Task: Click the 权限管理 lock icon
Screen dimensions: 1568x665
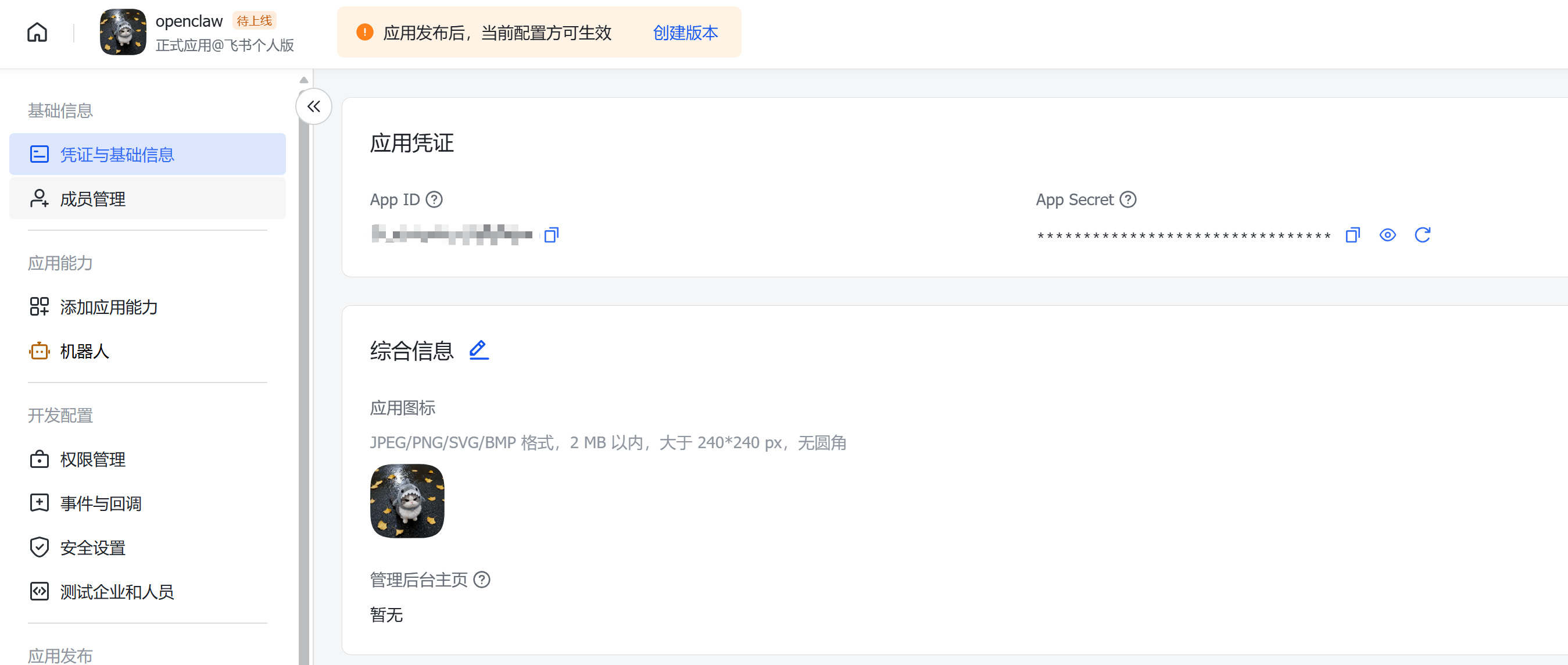Action: pos(39,459)
